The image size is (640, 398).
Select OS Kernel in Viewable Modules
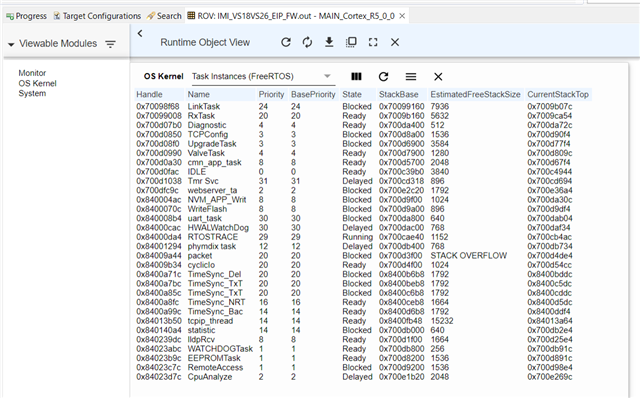pyautogui.click(x=38, y=83)
